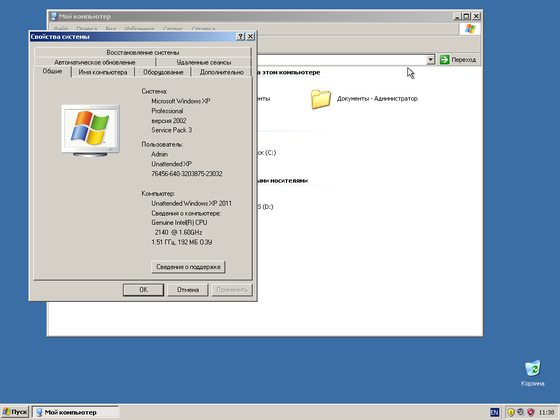Confirm the dialog with OK
Viewport: 560px width, 420px height.
(x=143, y=290)
